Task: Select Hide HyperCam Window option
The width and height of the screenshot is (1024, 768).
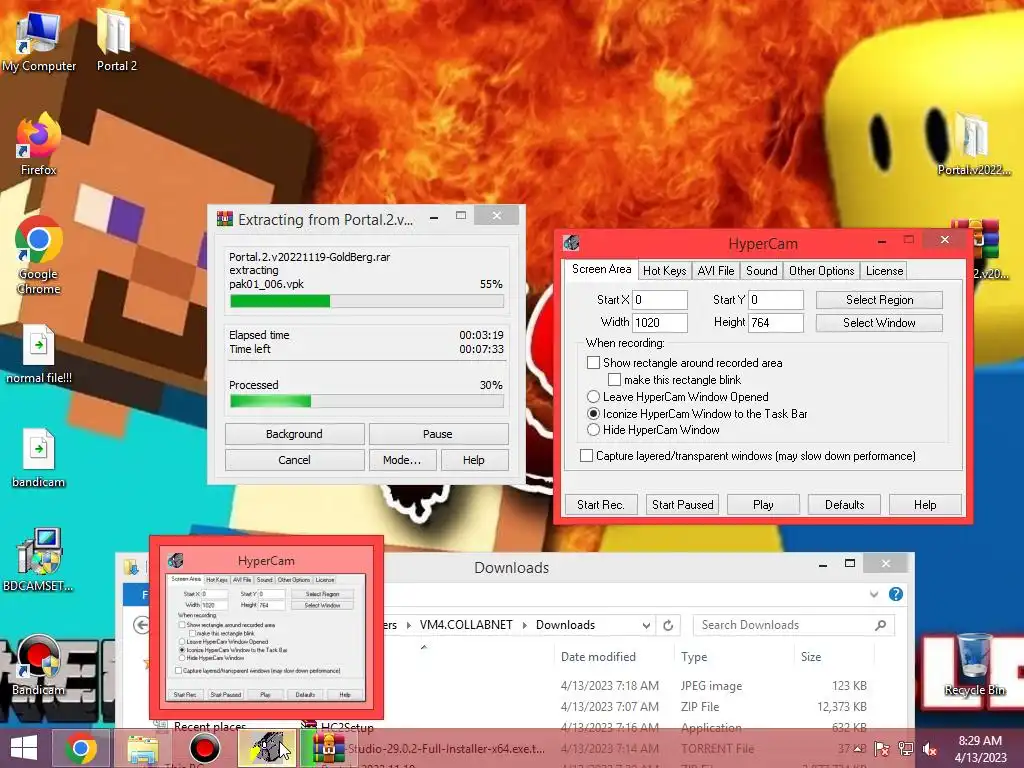Action: click(x=593, y=430)
